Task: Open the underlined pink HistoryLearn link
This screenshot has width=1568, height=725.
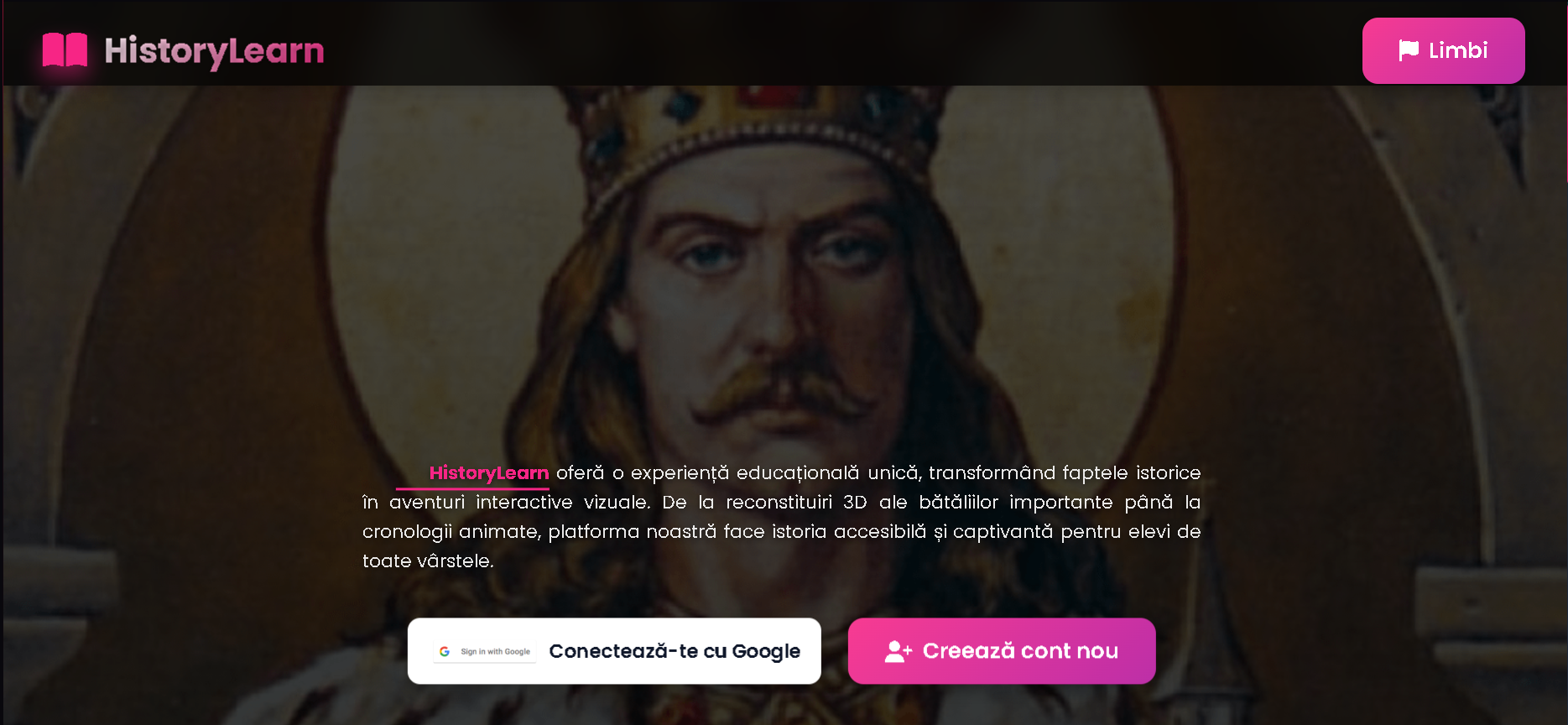Action: [x=489, y=473]
